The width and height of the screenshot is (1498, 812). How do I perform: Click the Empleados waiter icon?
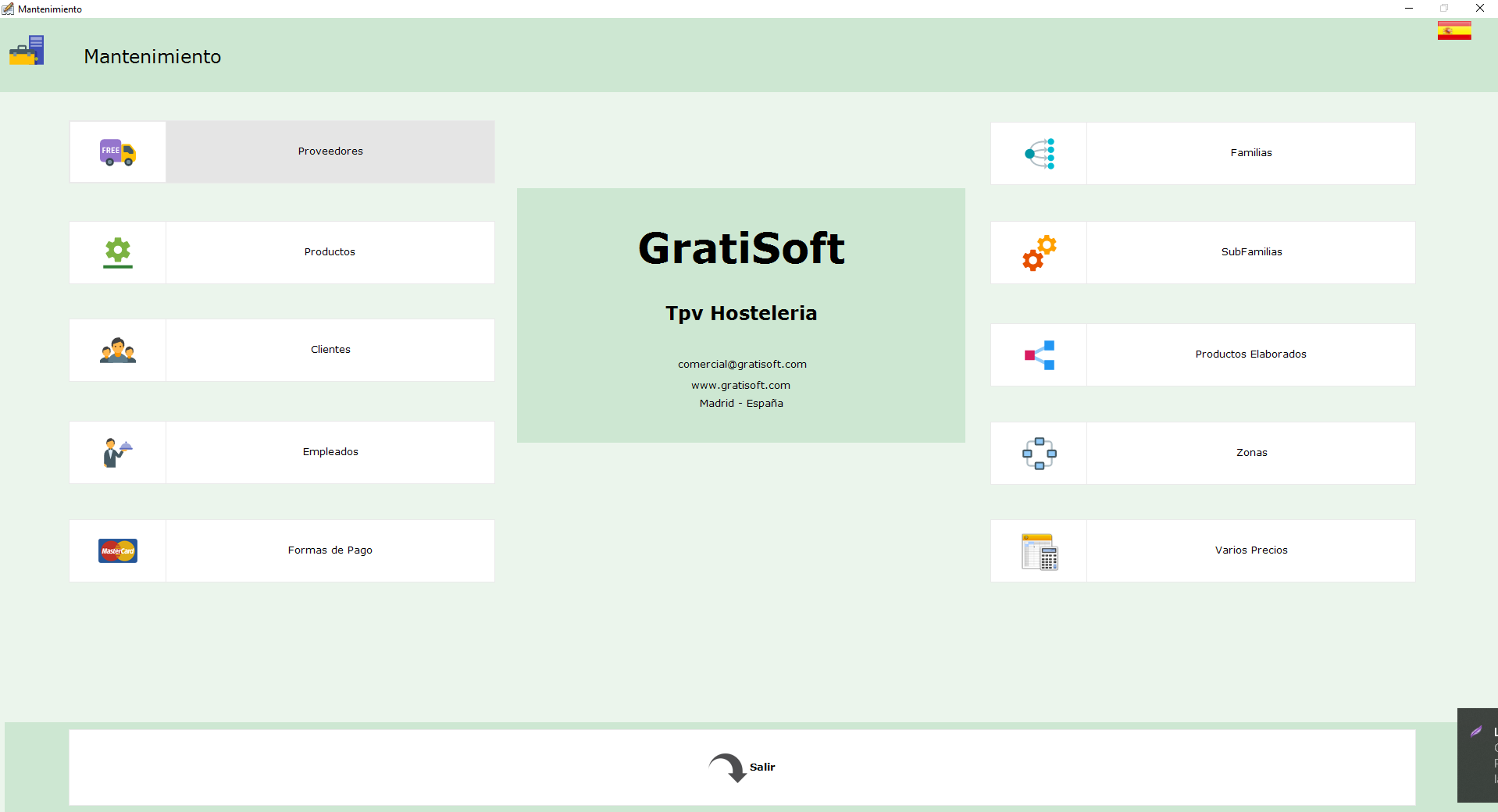pos(118,453)
